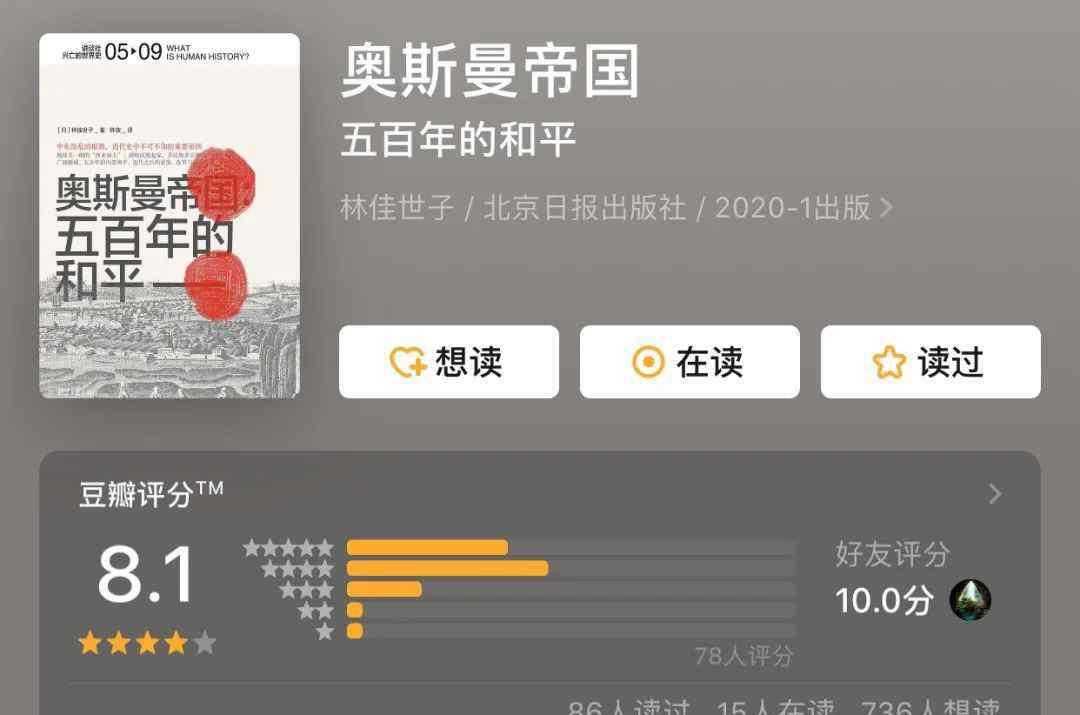Open the 78人评分 ratings count
Viewport: 1080px width, 715px height.
[x=744, y=656]
